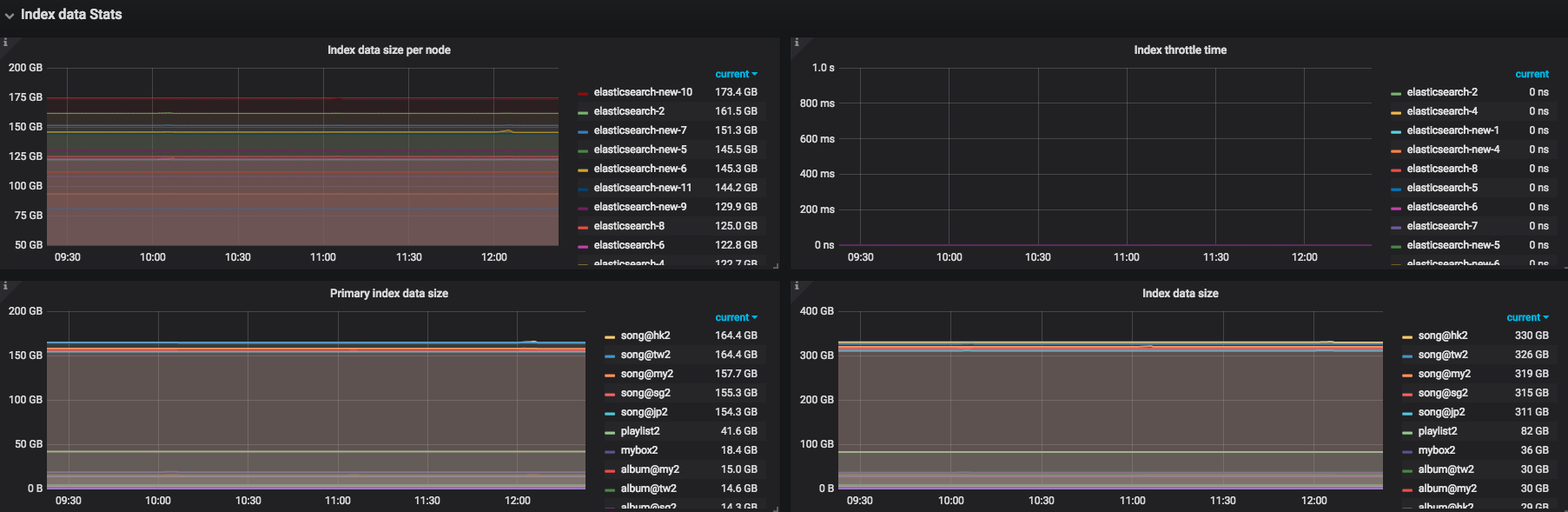The image size is (1568, 512).
Task: Click resize handle of Index data size per node panel
Action: point(775,265)
